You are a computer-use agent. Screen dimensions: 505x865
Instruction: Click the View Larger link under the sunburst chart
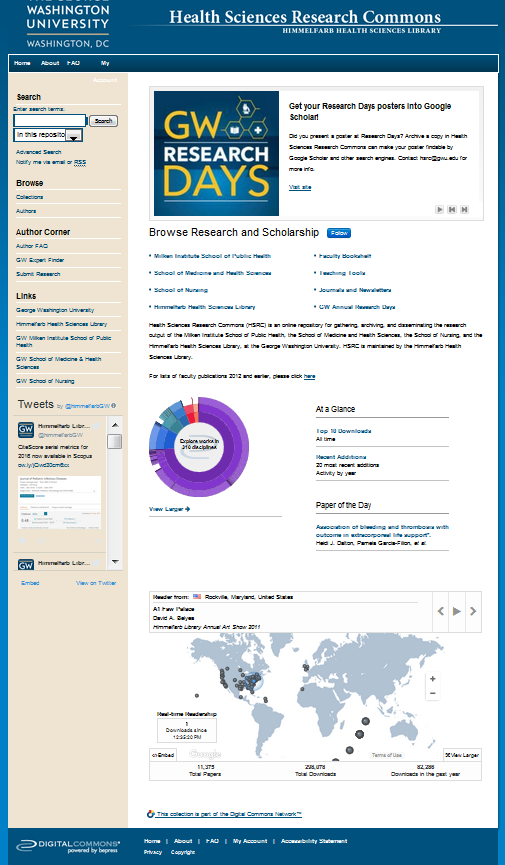[x=169, y=509]
